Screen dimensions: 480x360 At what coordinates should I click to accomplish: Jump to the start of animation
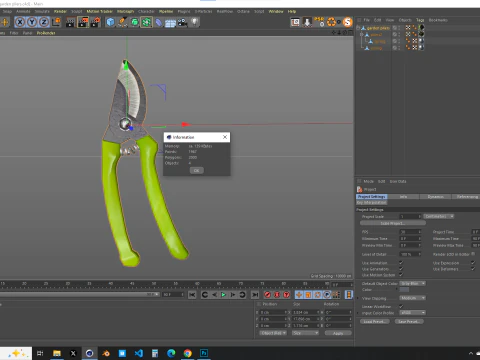coord(192,295)
